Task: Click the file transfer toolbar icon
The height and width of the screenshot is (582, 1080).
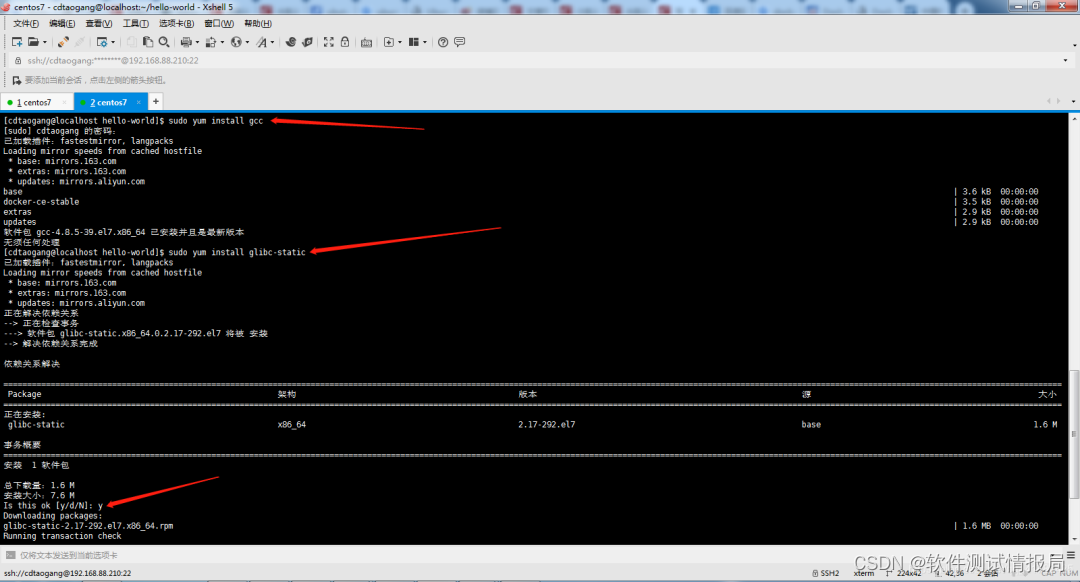Action: coord(211,42)
